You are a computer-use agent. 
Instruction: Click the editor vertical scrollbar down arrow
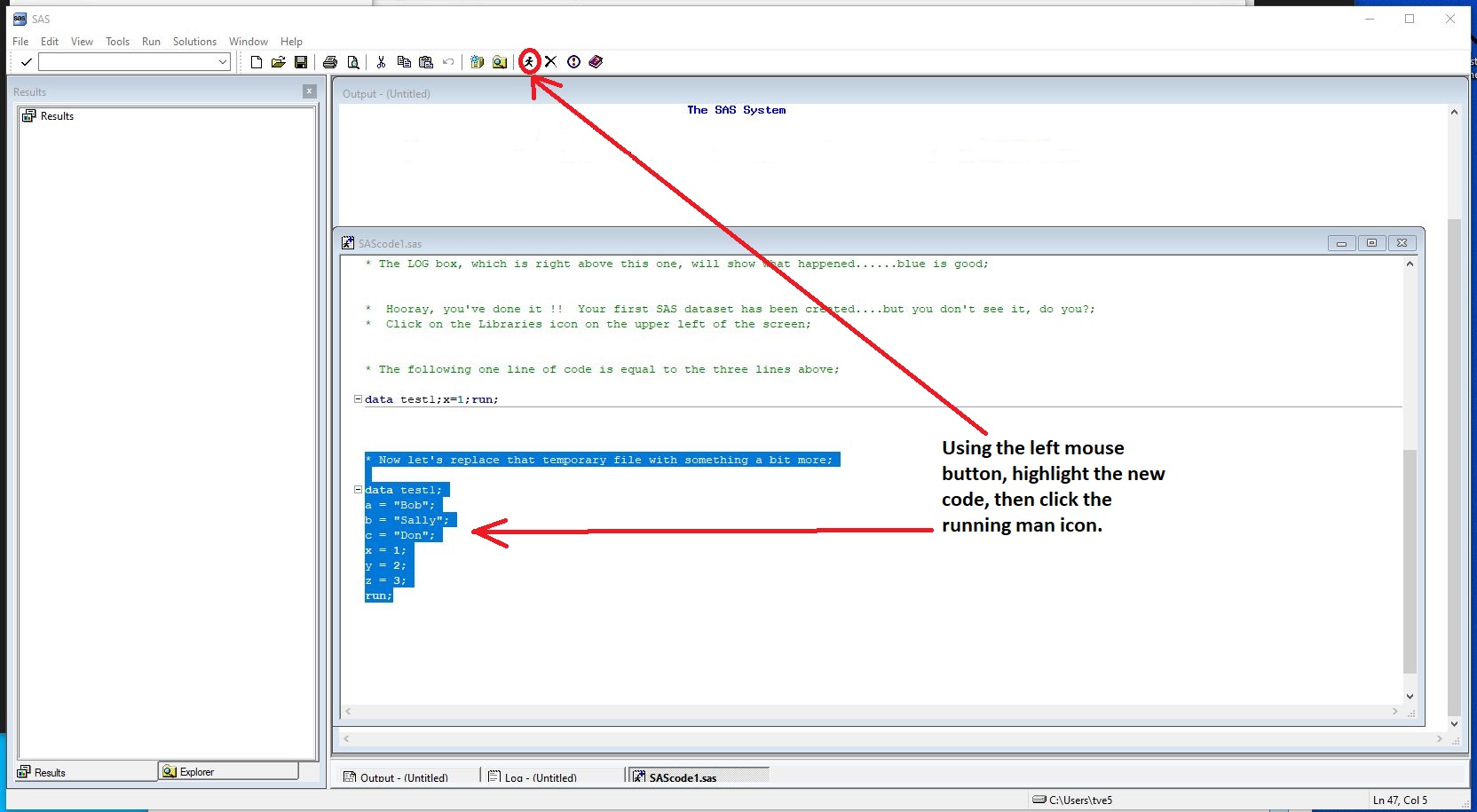click(1410, 698)
